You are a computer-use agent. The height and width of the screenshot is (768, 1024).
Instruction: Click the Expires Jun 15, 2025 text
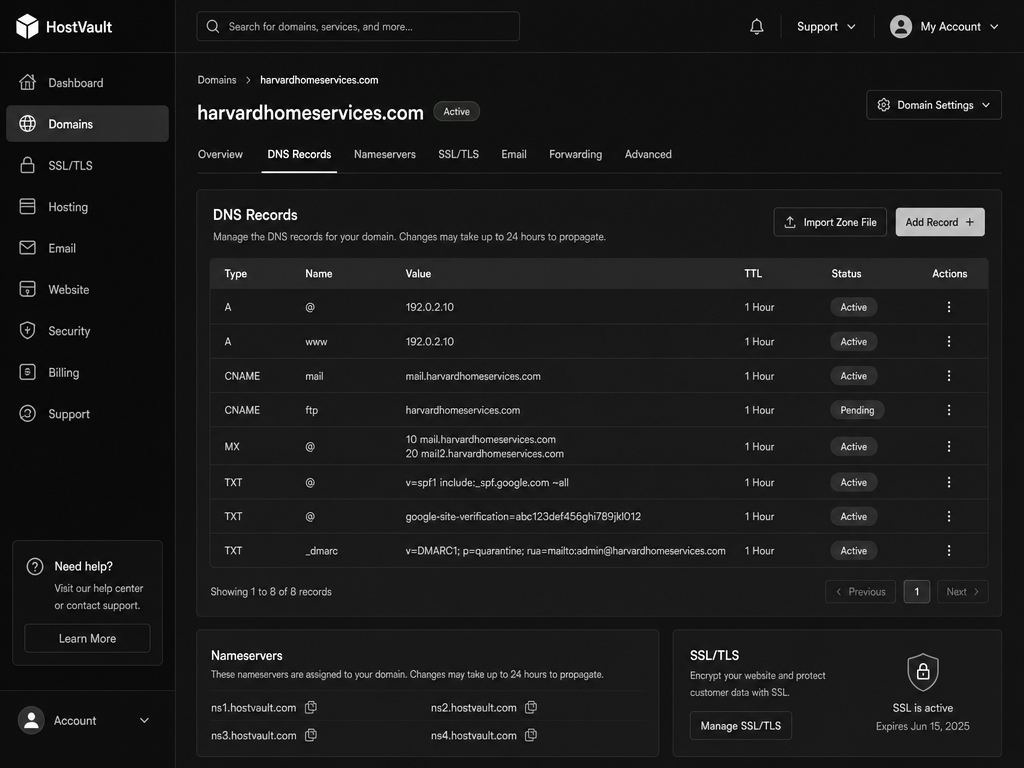(x=923, y=726)
